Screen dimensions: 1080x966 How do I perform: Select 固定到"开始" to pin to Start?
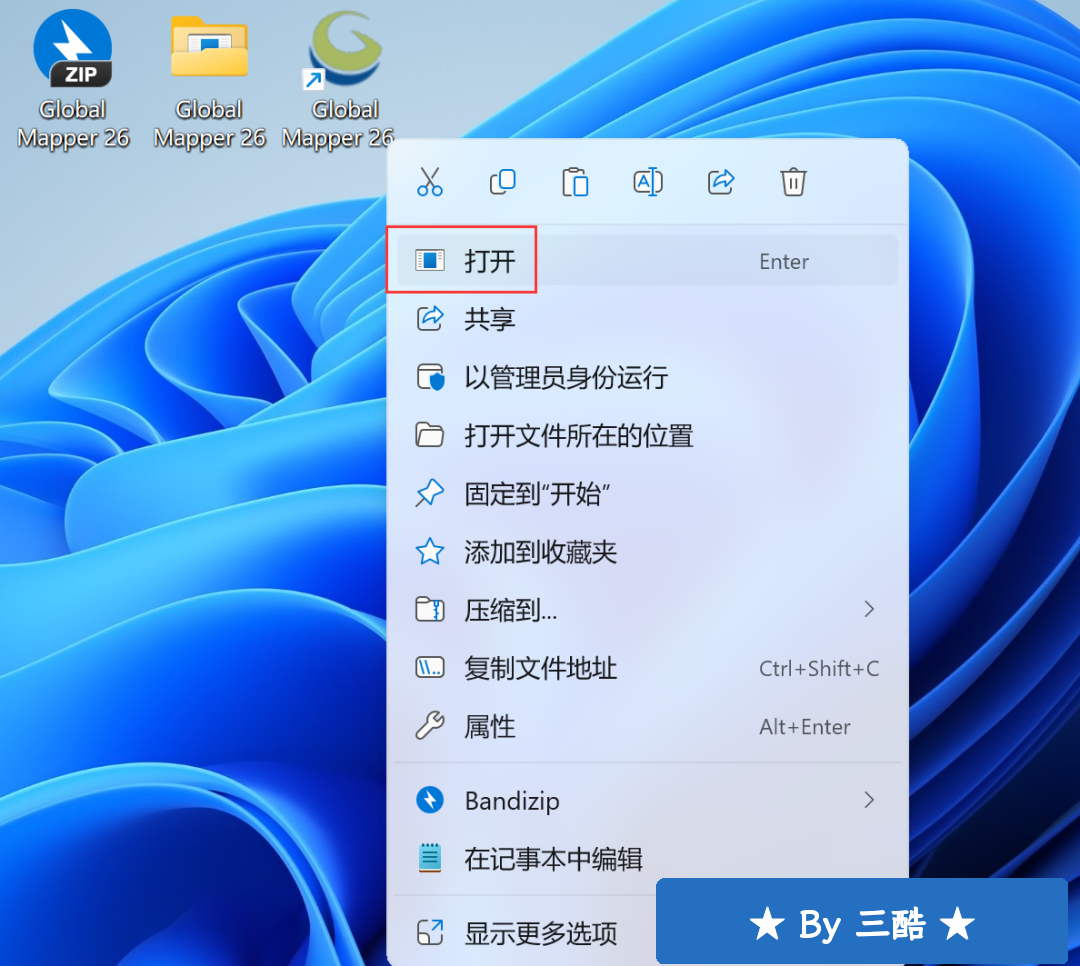(647, 493)
